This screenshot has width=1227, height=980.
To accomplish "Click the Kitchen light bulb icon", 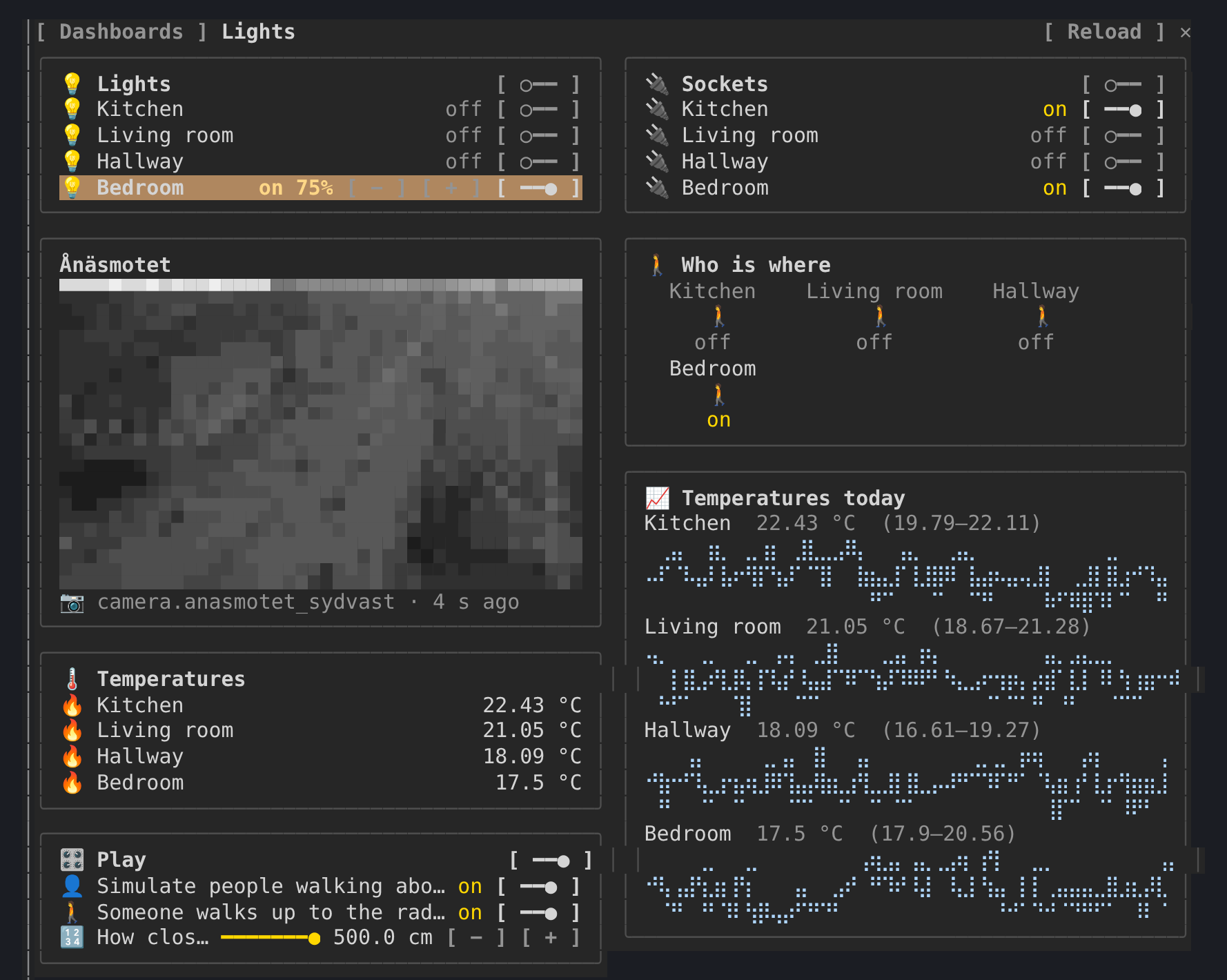I will click(x=72, y=109).
